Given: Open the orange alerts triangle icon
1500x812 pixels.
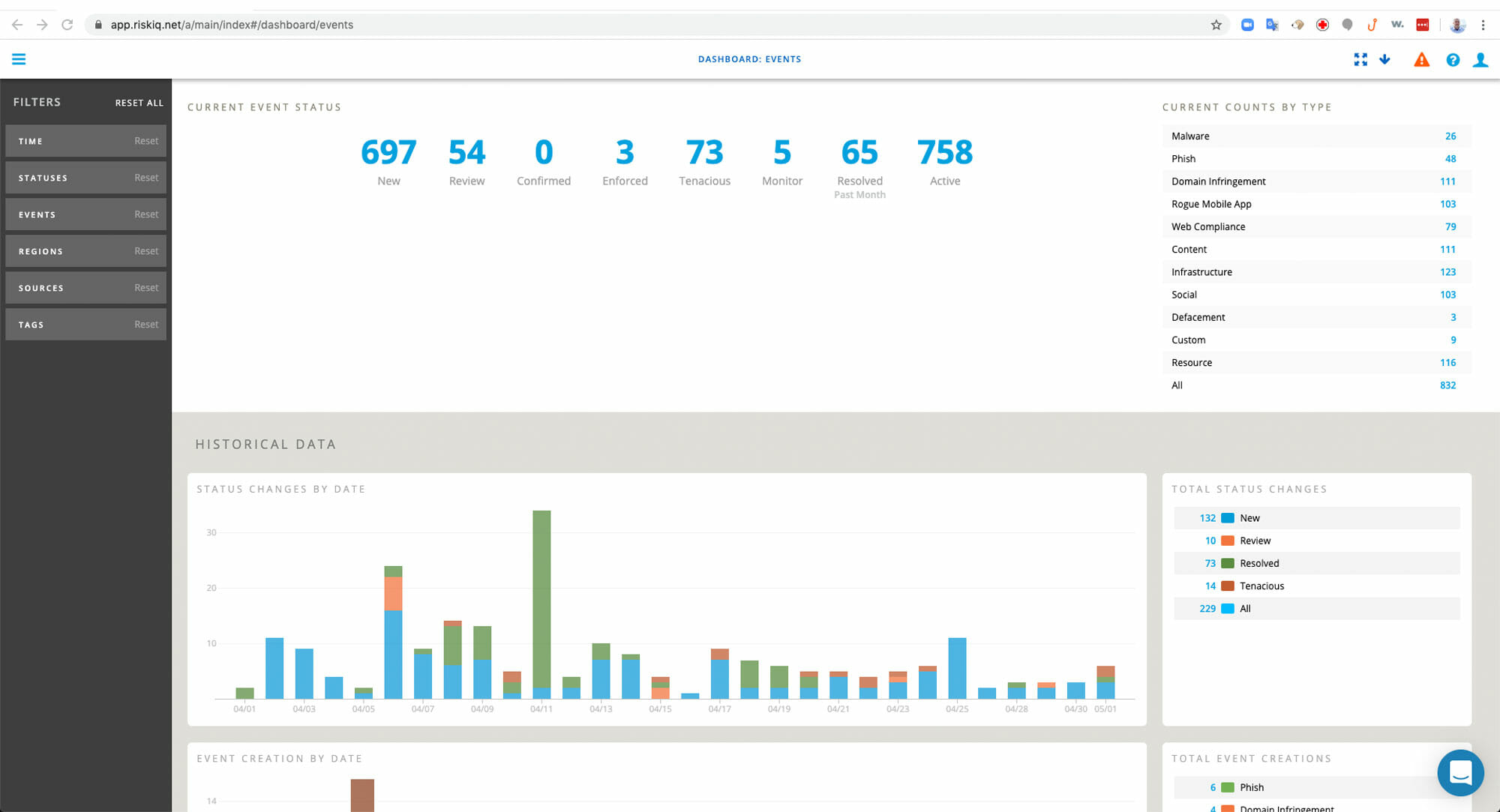Looking at the screenshot, I should click(1422, 59).
